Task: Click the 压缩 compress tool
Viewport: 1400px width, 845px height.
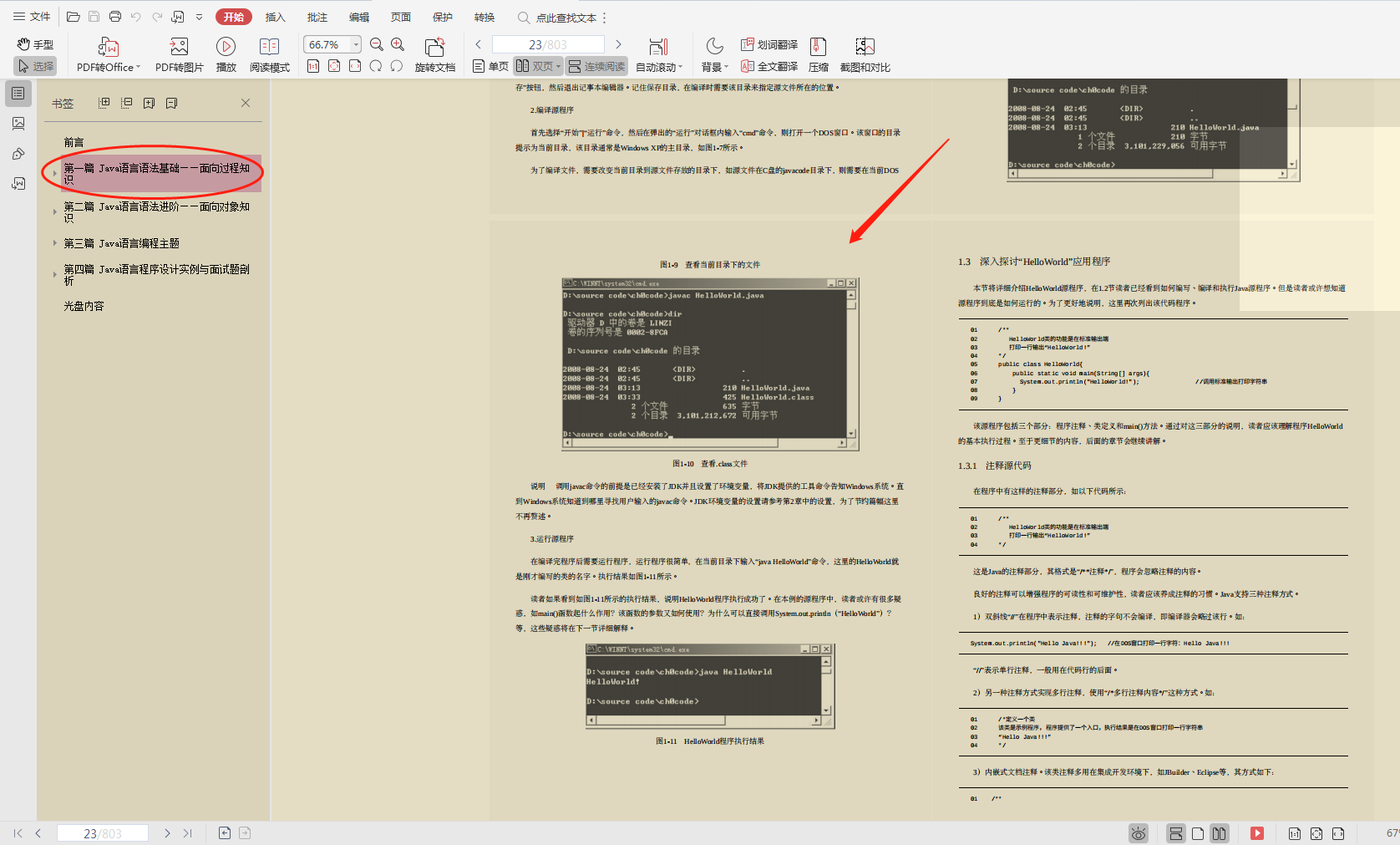Action: point(819,55)
